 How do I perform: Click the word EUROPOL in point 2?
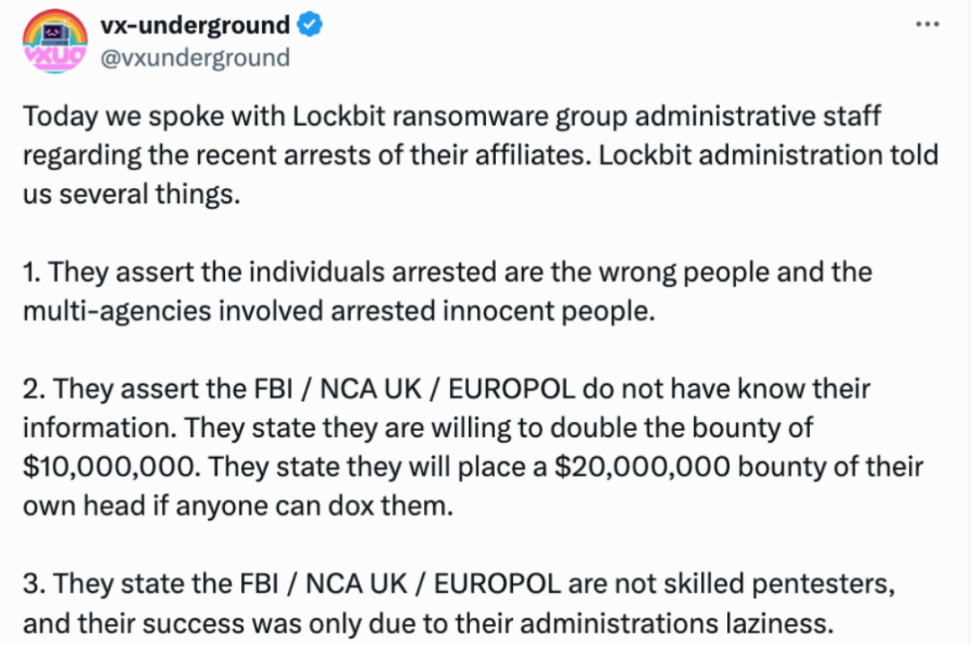coord(511,389)
